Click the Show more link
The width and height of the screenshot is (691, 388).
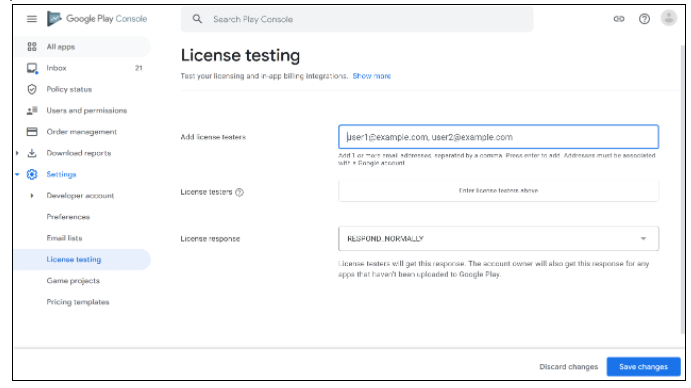(x=372, y=76)
